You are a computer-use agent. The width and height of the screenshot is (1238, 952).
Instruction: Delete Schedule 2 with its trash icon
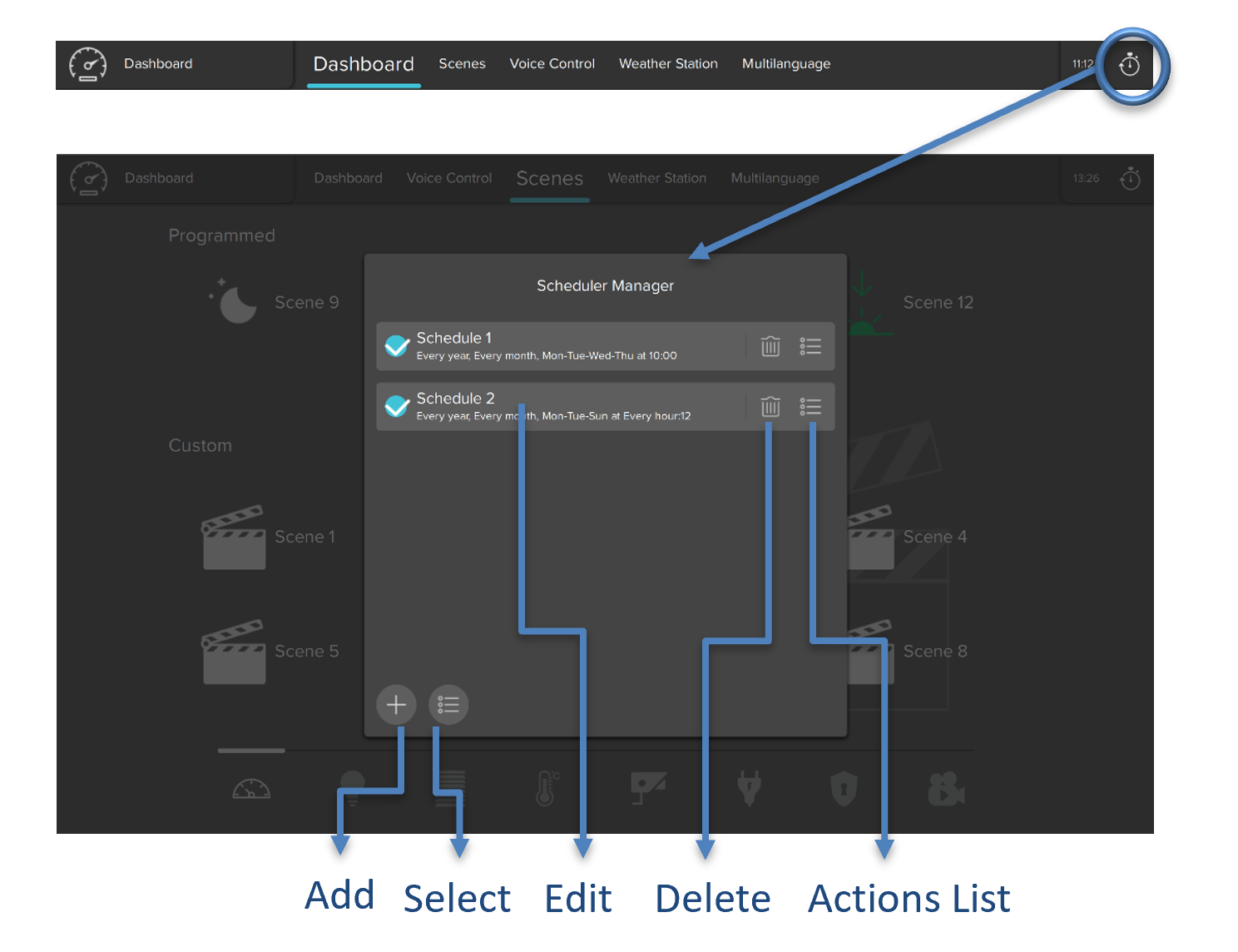770,406
